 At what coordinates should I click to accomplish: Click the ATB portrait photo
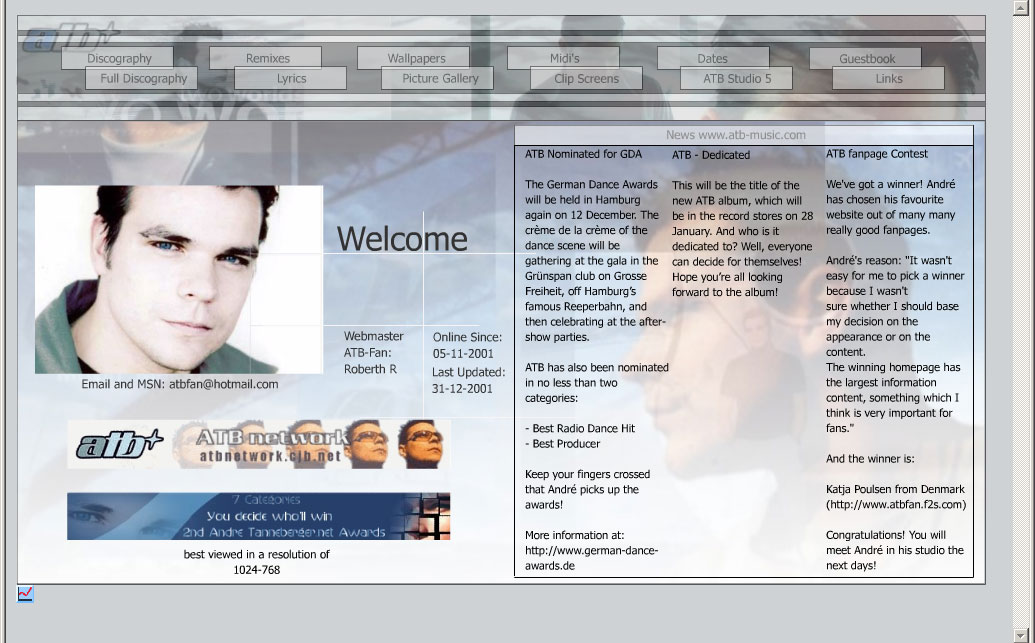tap(179, 279)
